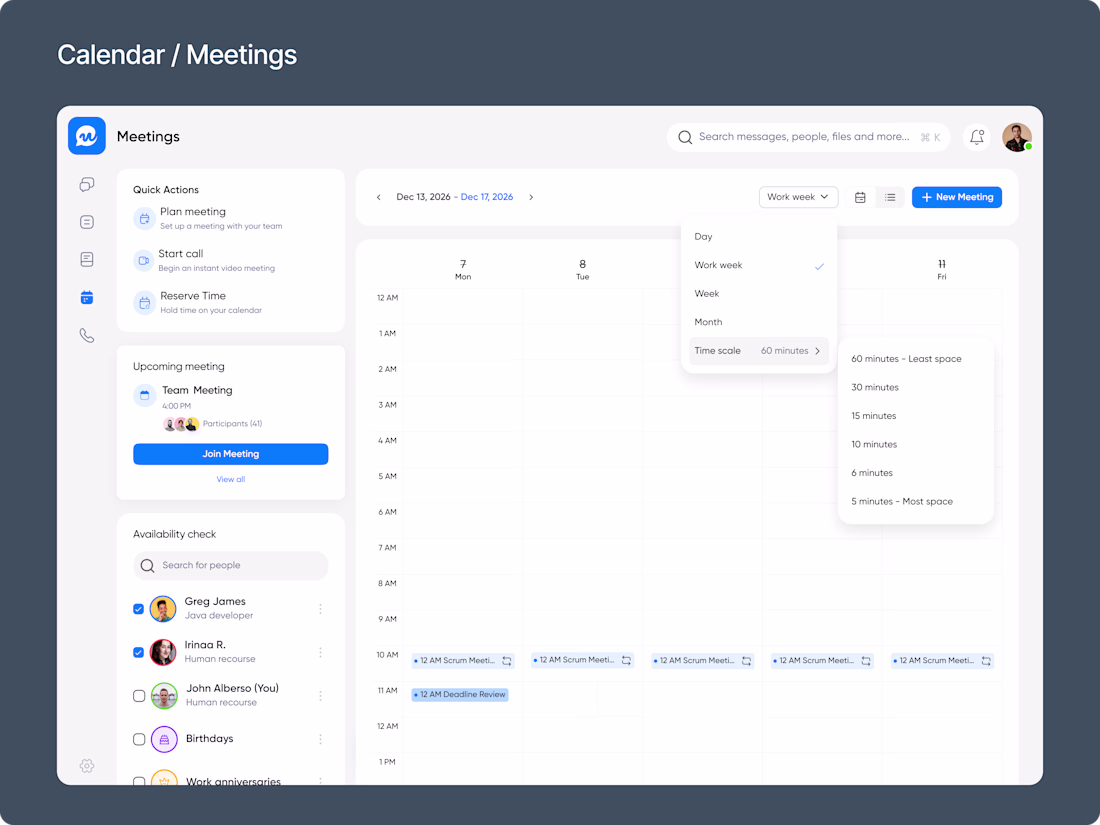Viewport: 1100px width, 825px height.
Task: Click Birthdays cake avatar icon
Action: pos(164,739)
